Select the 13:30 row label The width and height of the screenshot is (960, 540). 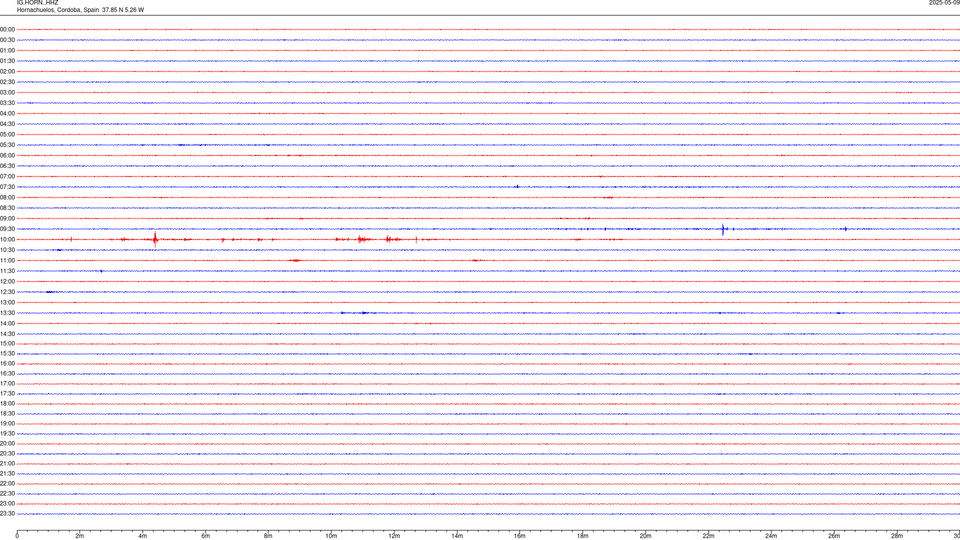pos(7,313)
